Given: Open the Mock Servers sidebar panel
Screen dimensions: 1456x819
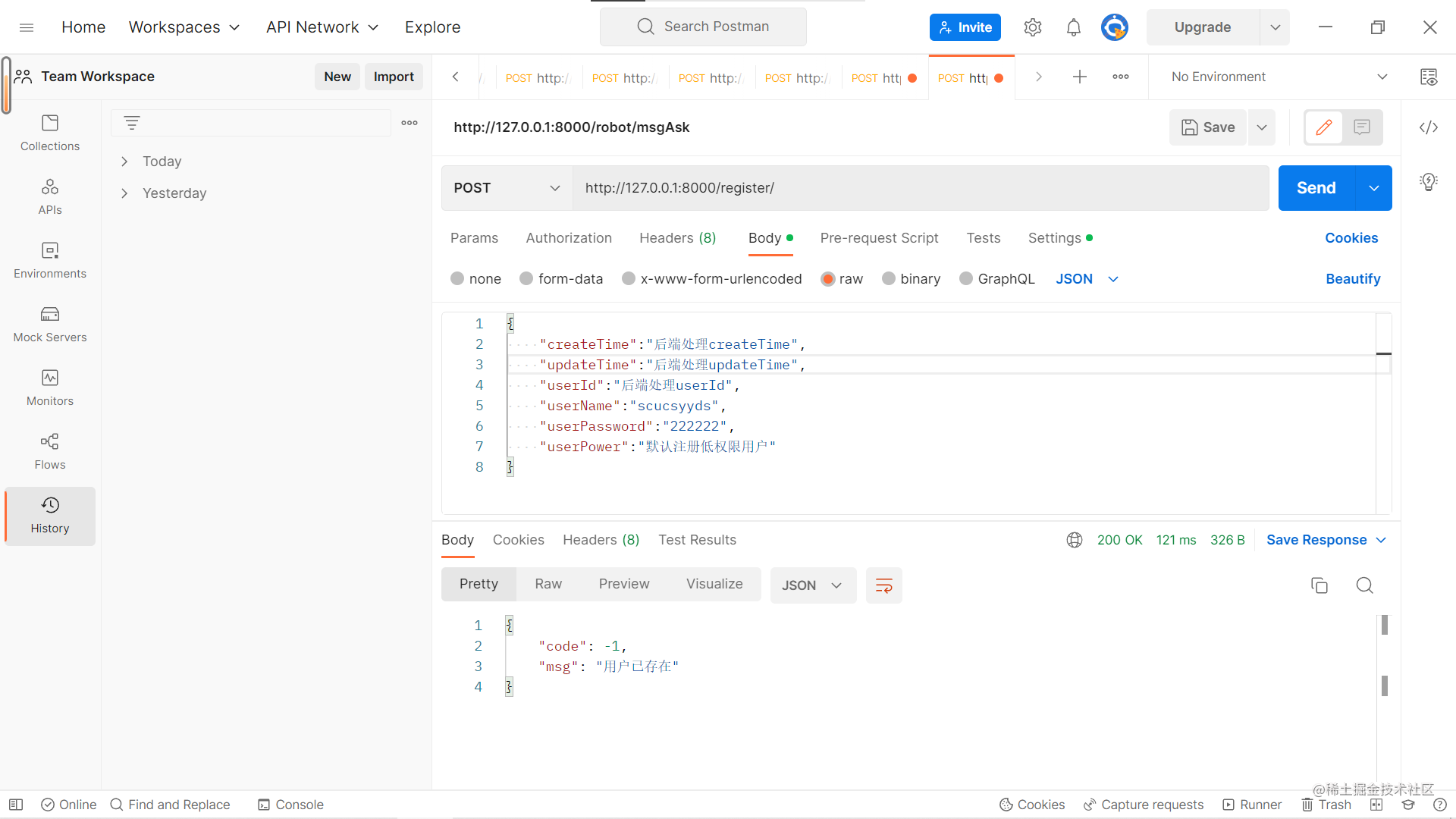Looking at the screenshot, I should pyautogui.click(x=50, y=324).
